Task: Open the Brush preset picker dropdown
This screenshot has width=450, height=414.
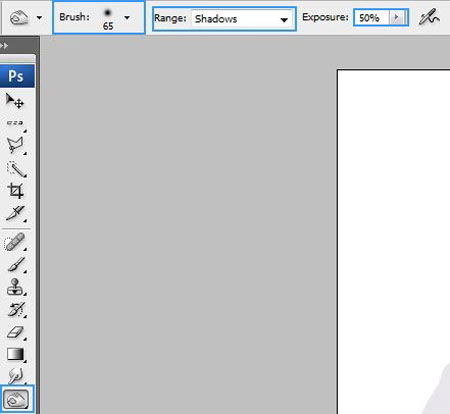Action: coord(127,17)
